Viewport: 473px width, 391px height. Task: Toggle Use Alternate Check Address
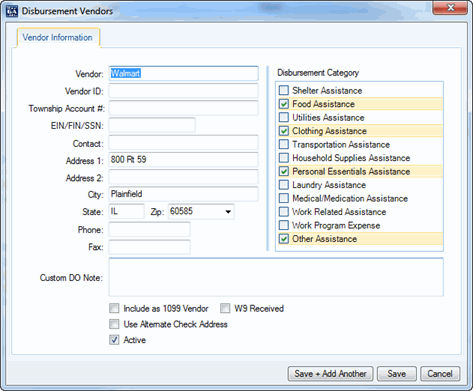[x=114, y=324]
